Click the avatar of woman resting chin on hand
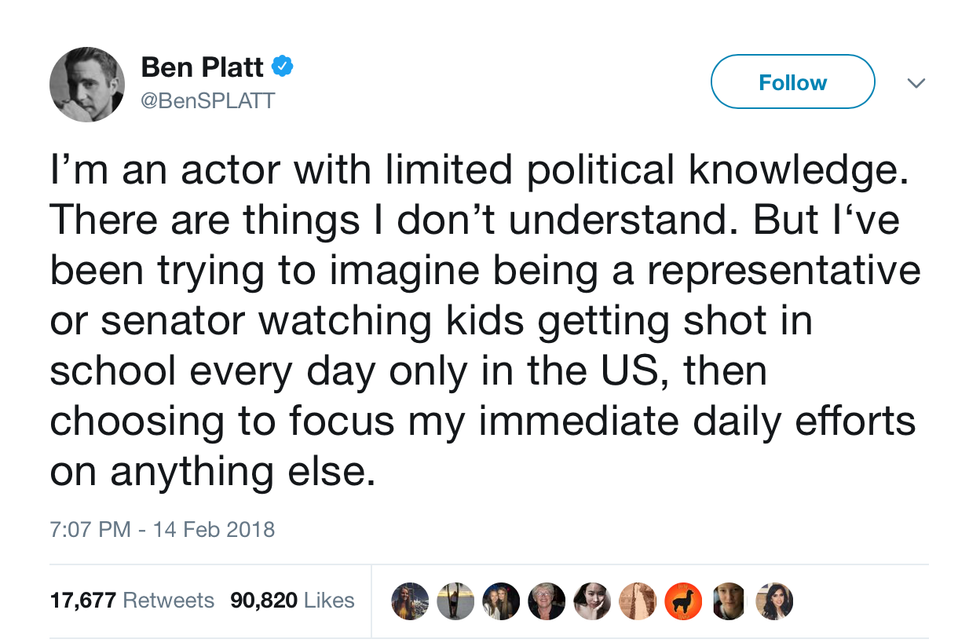The image size is (980, 642). tap(592, 601)
